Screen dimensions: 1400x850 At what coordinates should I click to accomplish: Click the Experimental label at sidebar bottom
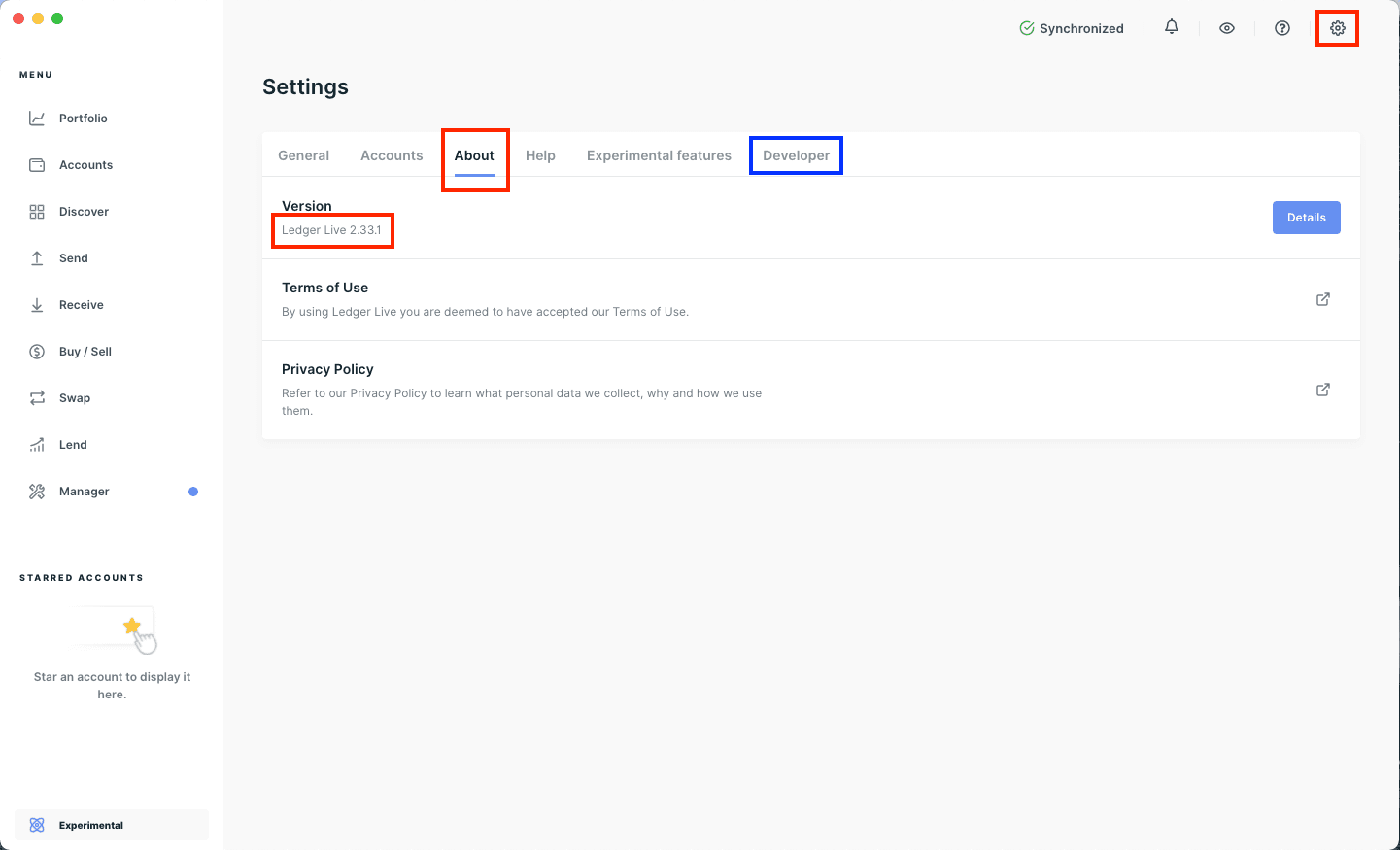click(91, 825)
